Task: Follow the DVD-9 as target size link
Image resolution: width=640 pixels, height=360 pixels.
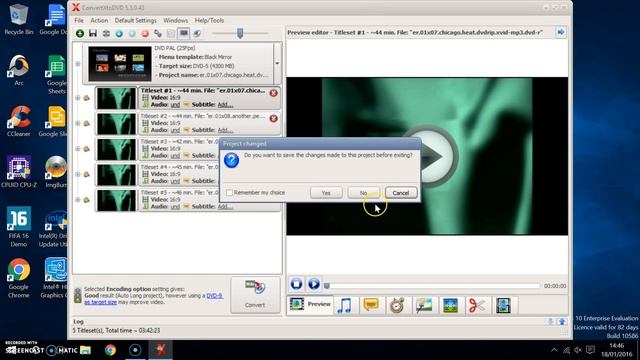Action: 153,299
